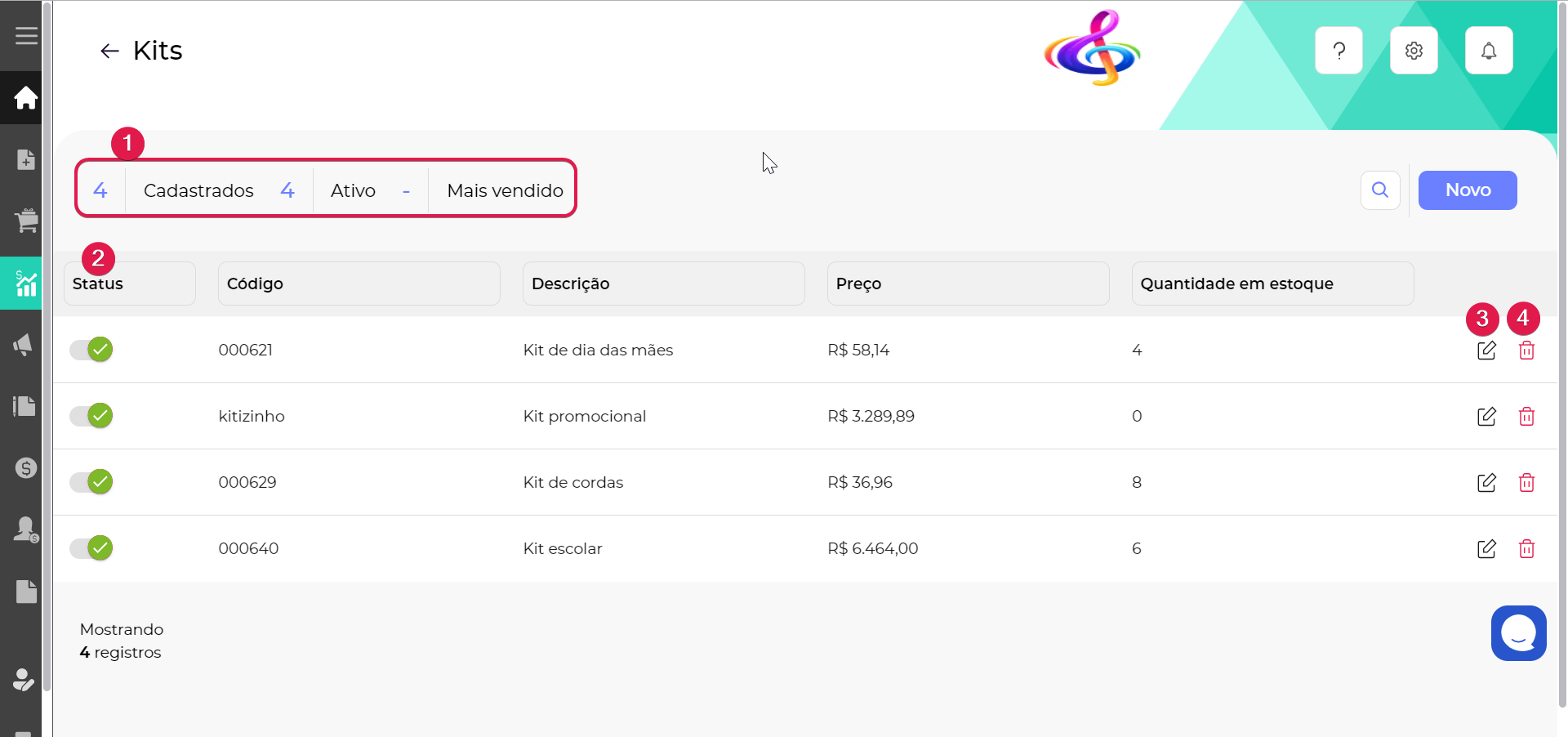This screenshot has width=1568, height=737.
Task: Open the notifications bell
Action: coord(1489,51)
